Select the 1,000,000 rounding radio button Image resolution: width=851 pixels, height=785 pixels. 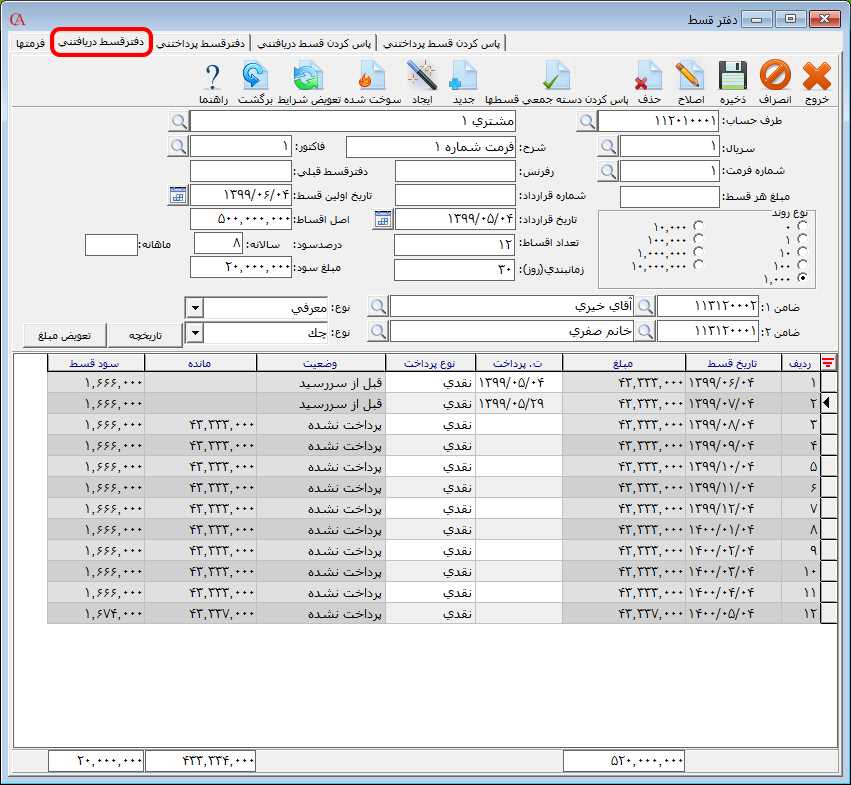pos(698,252)
